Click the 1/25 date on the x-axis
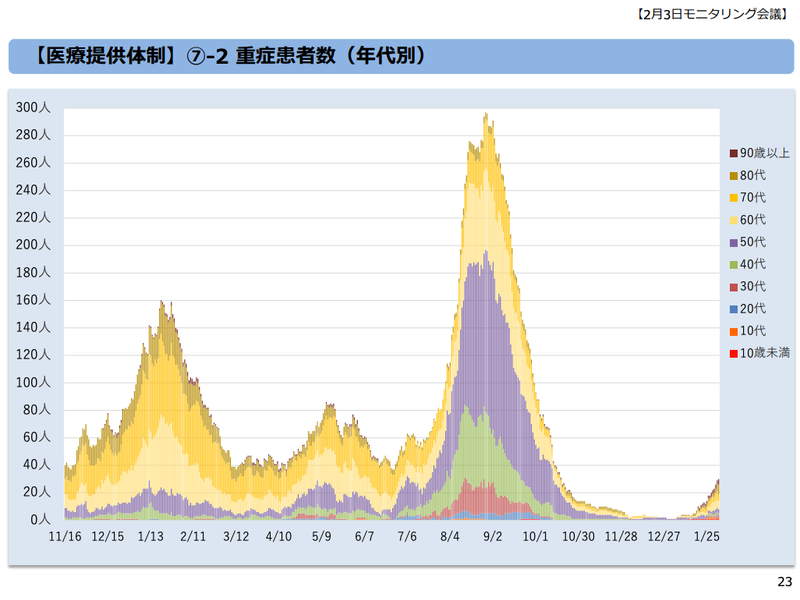The width and height of the screenshot is (800, 600). 706,537
